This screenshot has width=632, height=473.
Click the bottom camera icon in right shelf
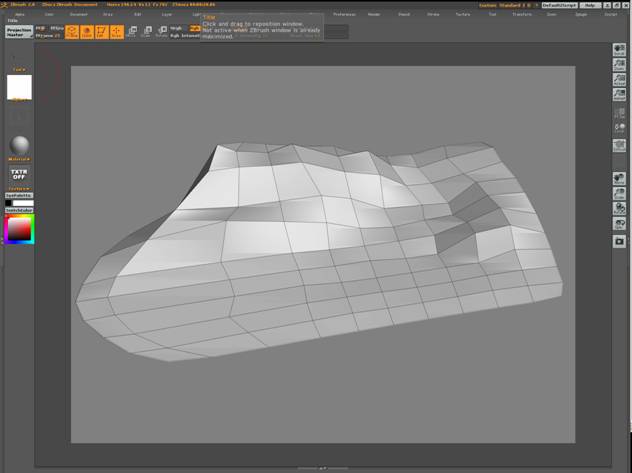(619, 241)
